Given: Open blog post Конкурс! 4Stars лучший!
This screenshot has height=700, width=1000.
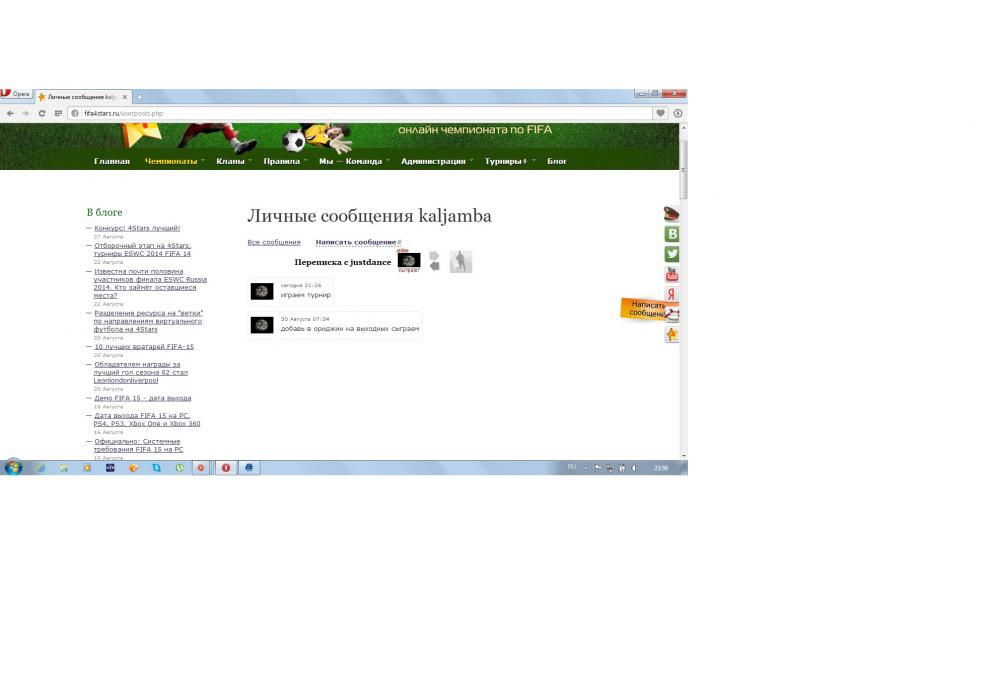Looking at the screenshot, I should pyautogui.click(x=137, y=228).
